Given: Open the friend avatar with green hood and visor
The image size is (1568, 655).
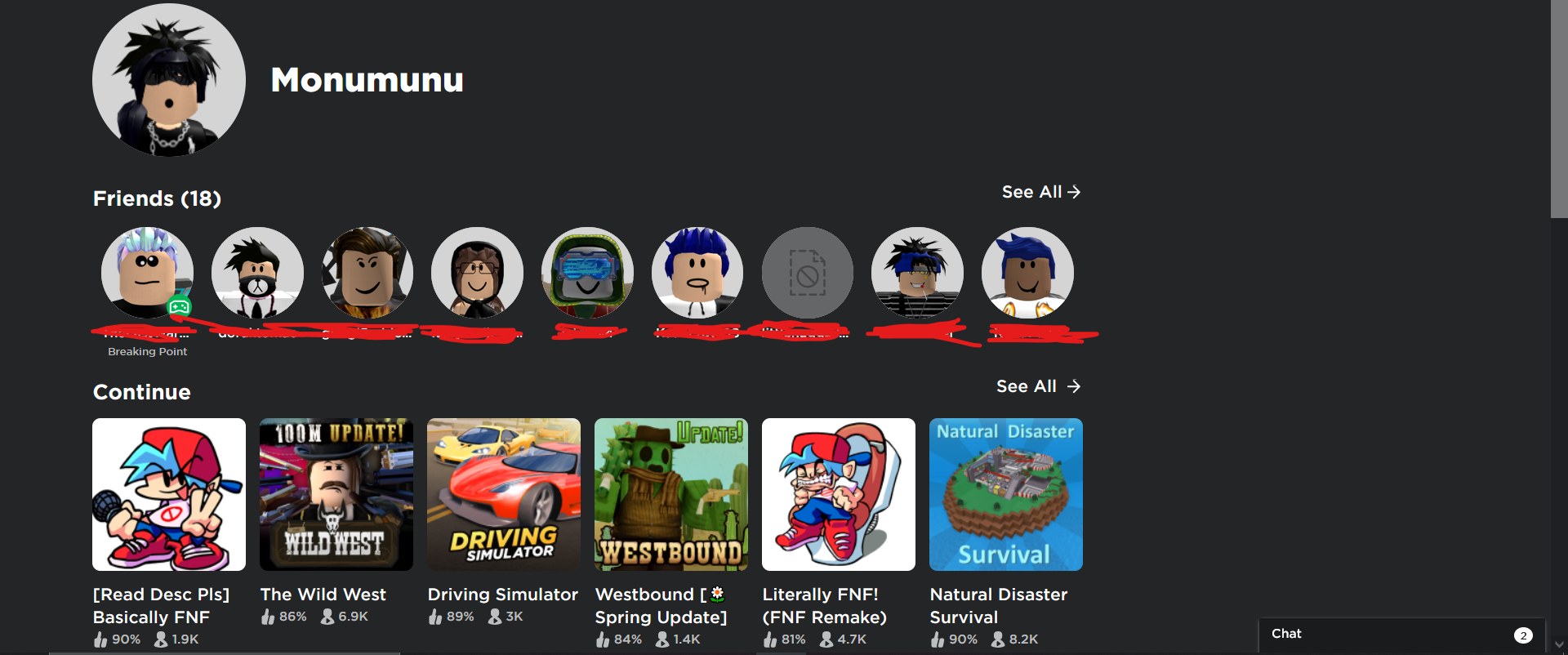Looking at the screenshot, I should coord(587,272).
